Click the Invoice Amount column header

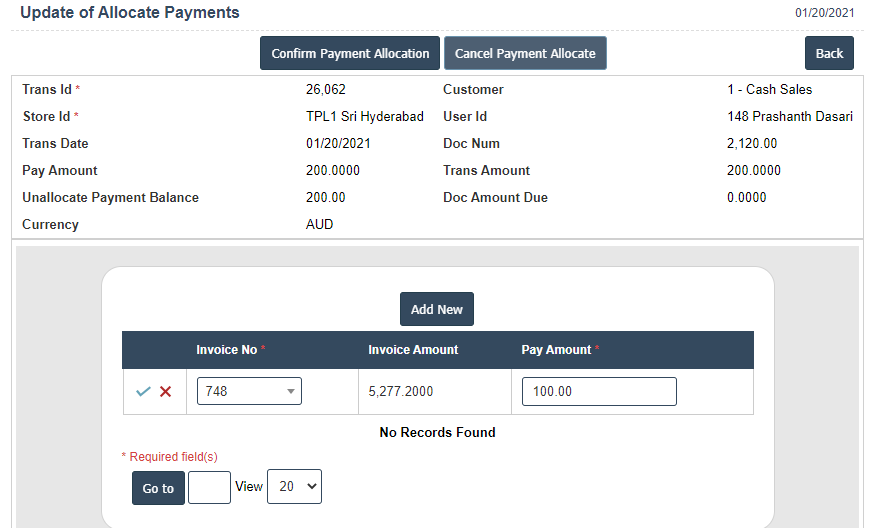[x=413, y=350]
